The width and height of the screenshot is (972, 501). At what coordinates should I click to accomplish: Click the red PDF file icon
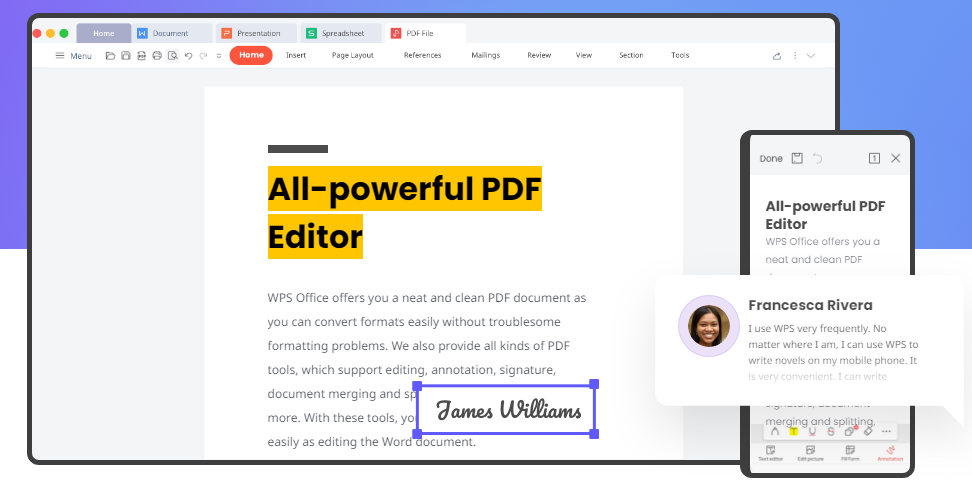point(395,33)
